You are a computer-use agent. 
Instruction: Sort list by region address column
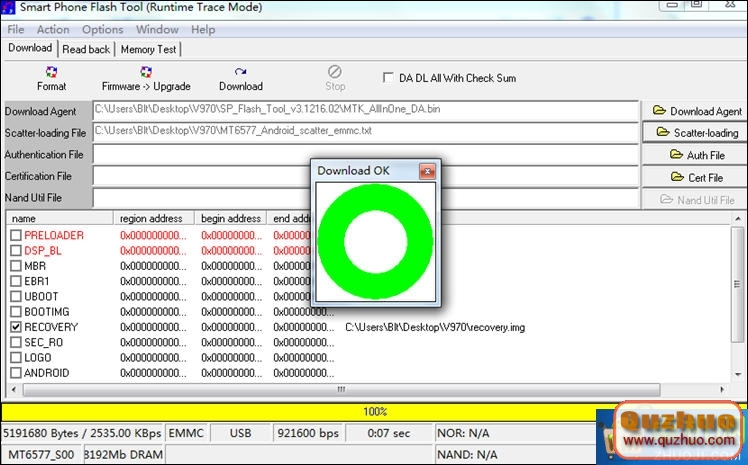pyautogui.click(x=152, y=218)
